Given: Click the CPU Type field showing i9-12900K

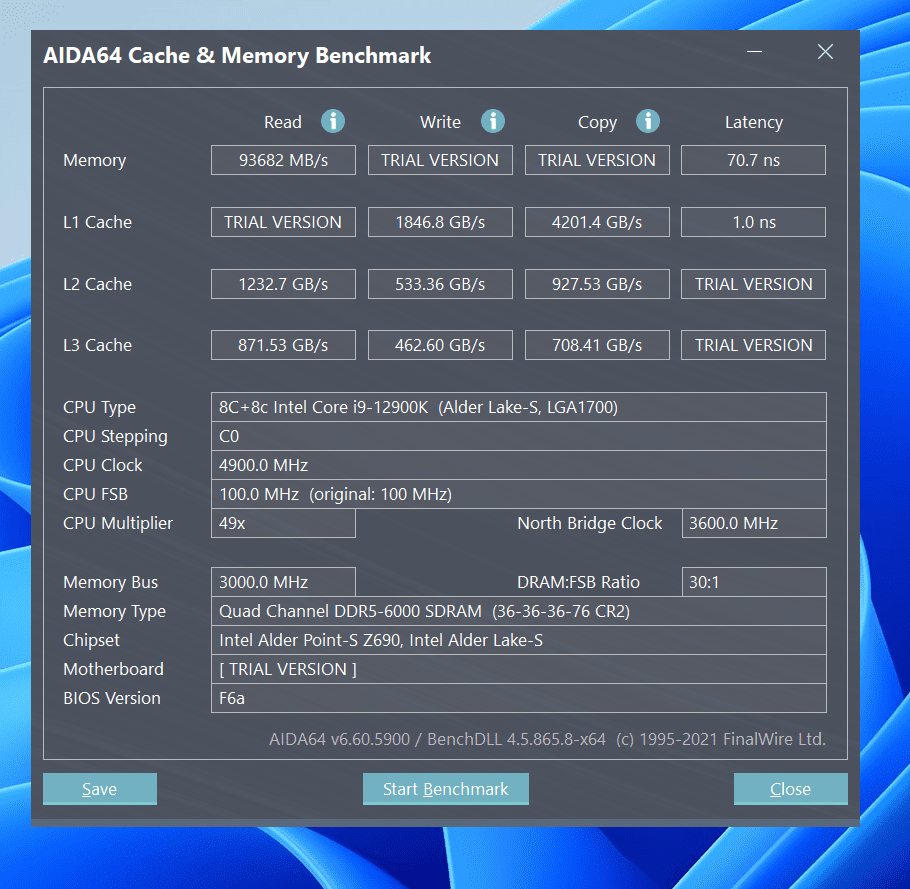Looking at the screenshot, I should pyautogui.click(x=519, y=407).
